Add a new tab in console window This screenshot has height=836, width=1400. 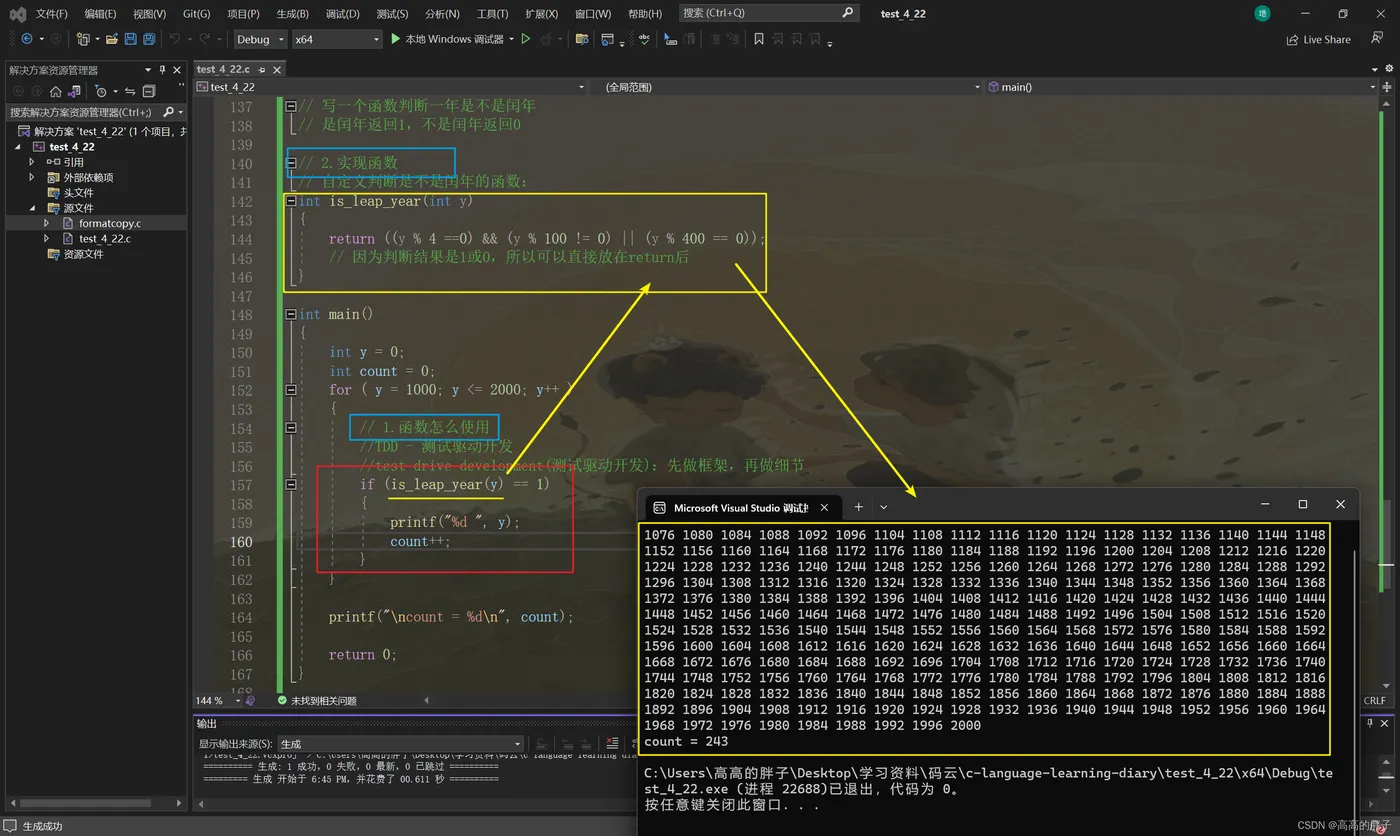pyautogui.click(x=858, y=507)
